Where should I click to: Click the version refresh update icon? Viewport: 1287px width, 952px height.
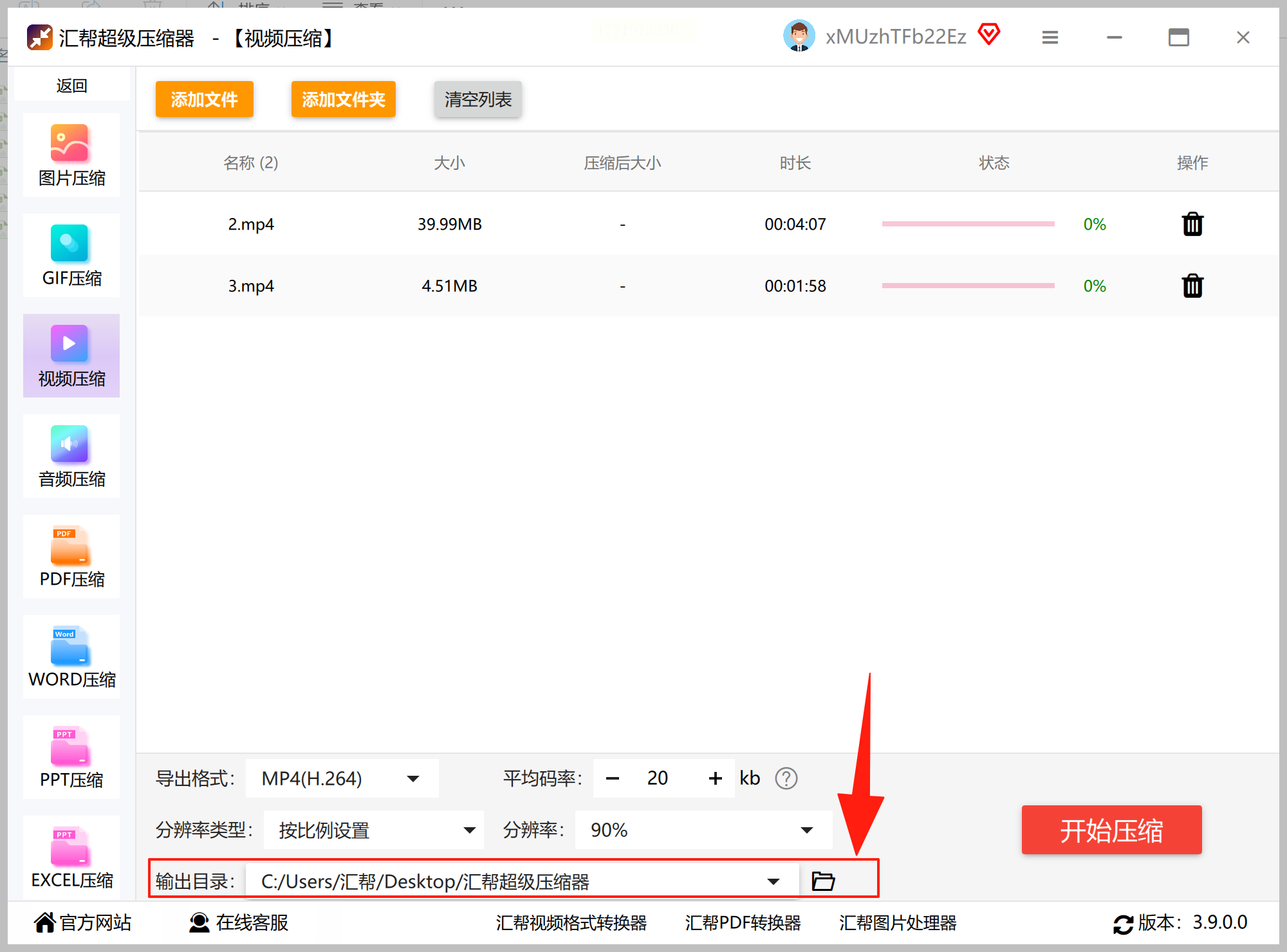click(1123, 924)
